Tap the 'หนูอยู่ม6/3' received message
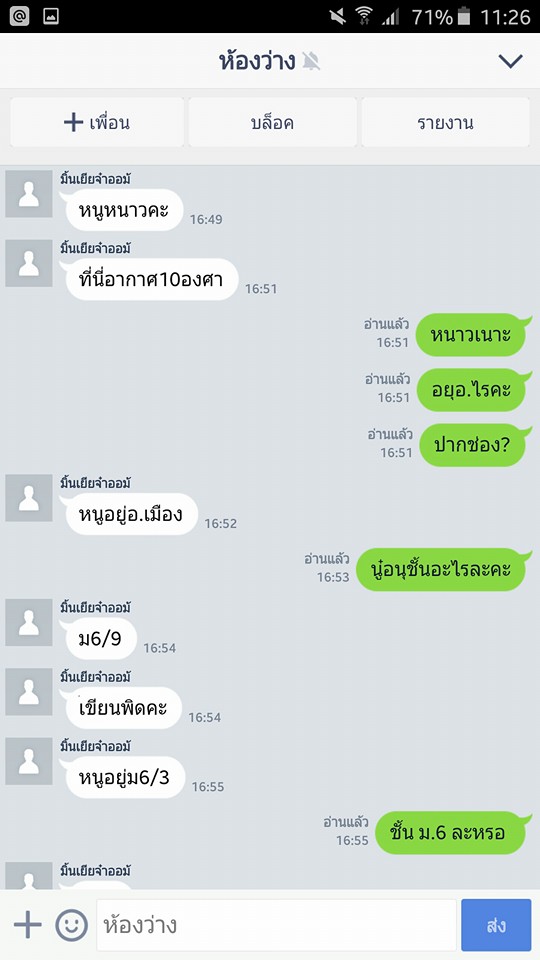540x960 pixels. (x=122, y=778)
